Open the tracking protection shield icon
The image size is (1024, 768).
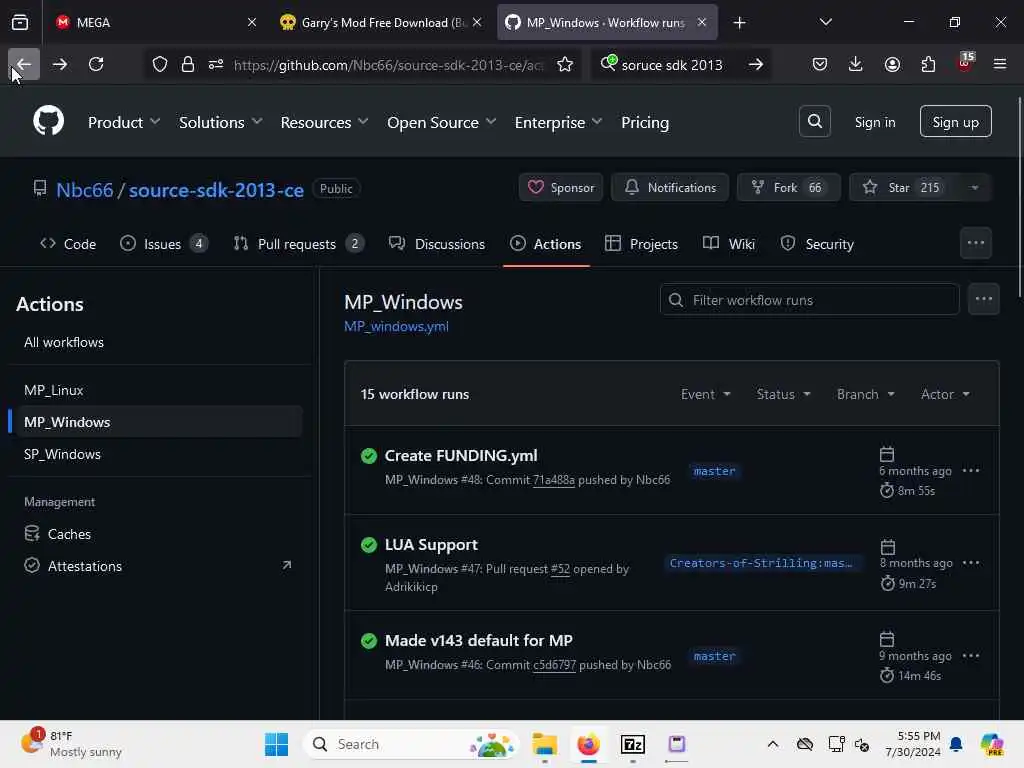(x=160, y=65)
